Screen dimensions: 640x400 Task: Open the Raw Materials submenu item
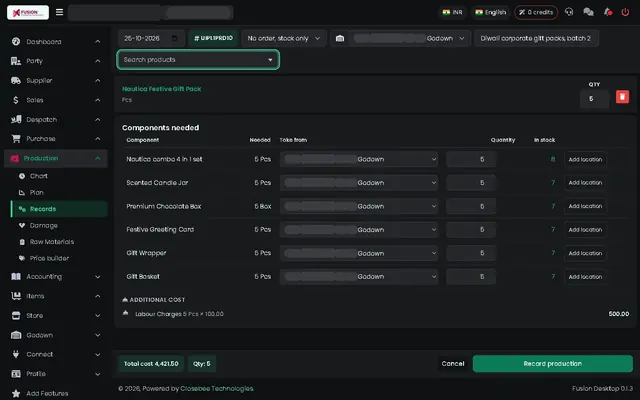(52, 242)
